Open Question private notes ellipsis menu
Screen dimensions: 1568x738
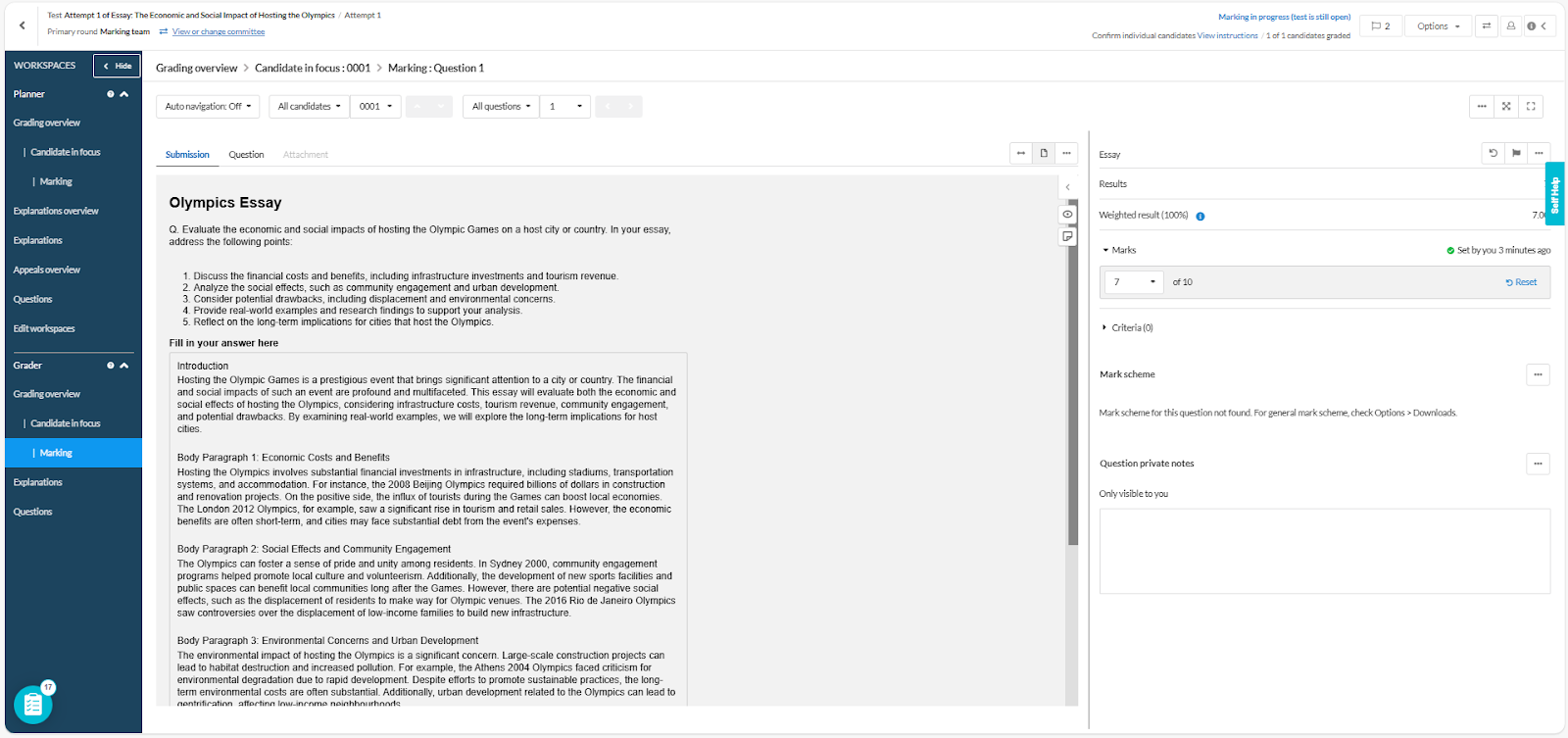[x=1538, y=464]
